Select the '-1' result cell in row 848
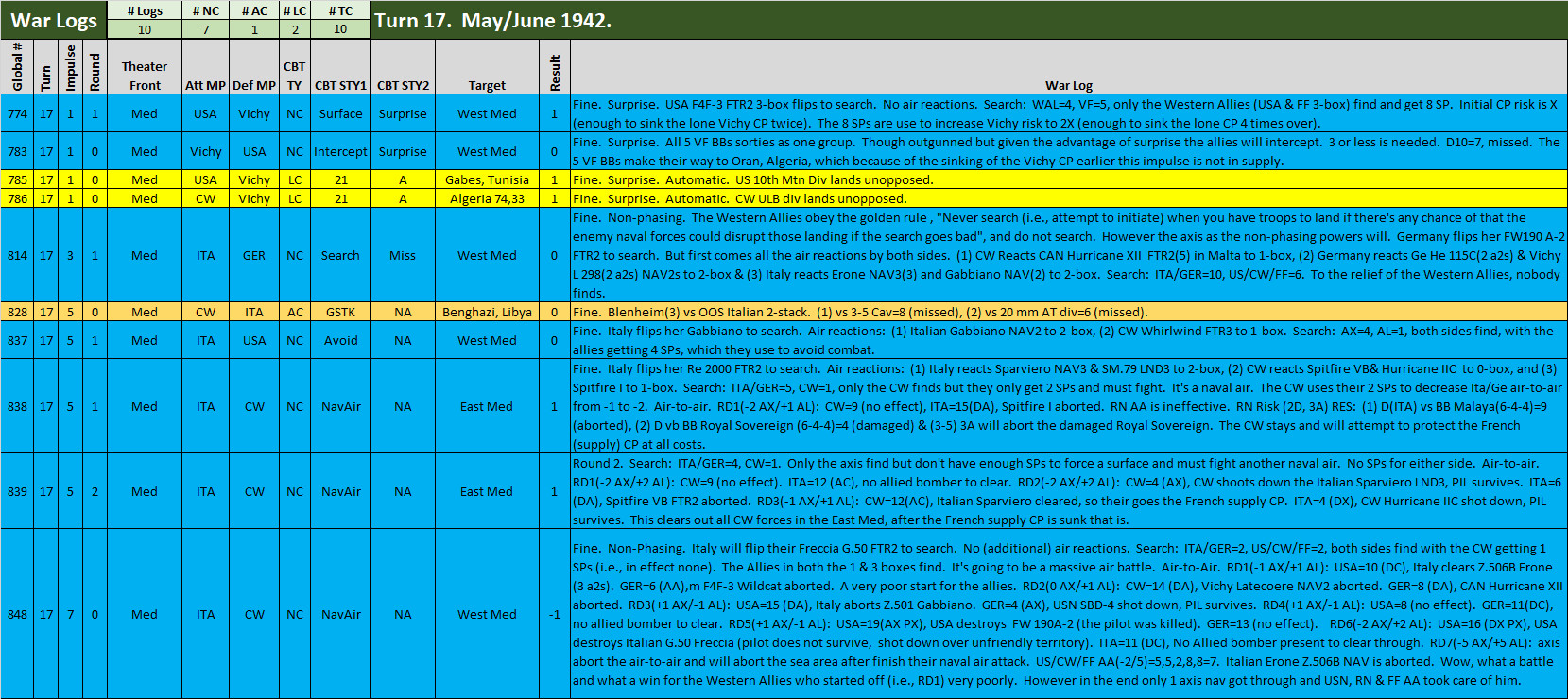The width and height of the screenshot is (1568, 699). tap(555, 614)
